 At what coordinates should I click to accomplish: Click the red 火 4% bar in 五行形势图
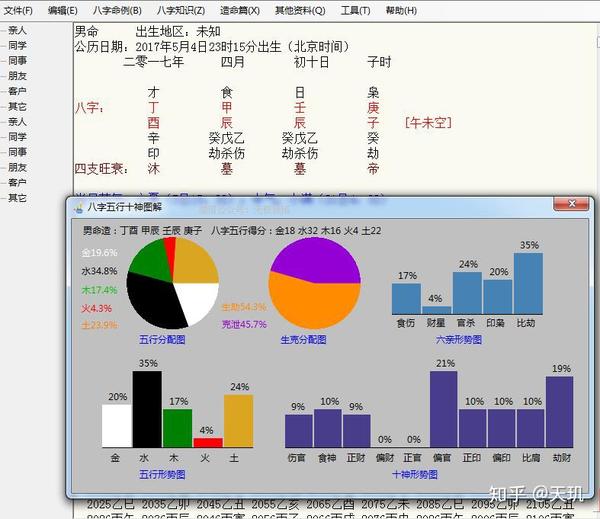[x=208, y=442]
